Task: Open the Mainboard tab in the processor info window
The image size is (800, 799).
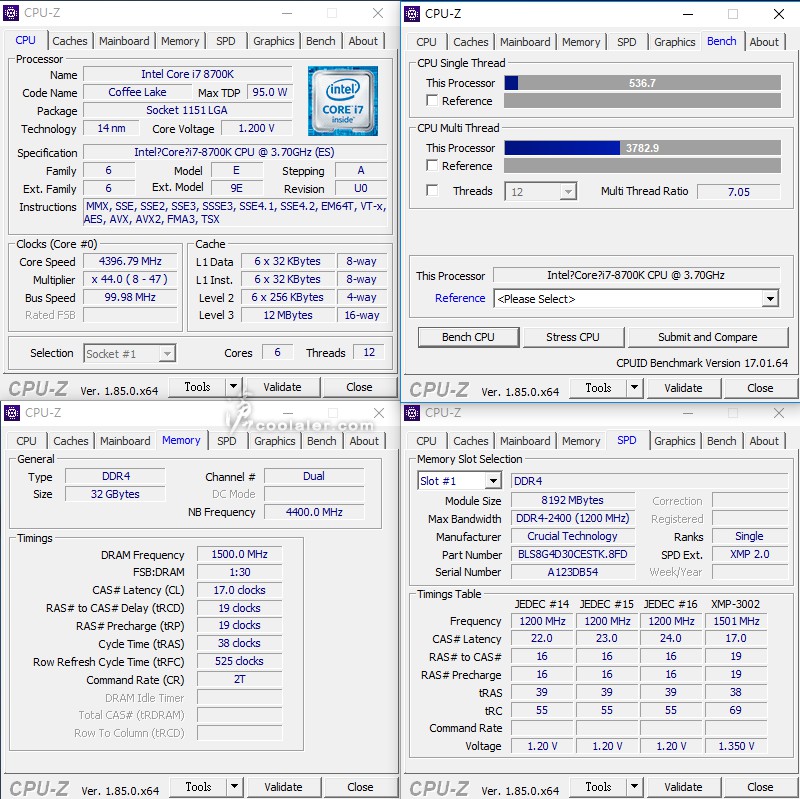Action: (x=124, y=41)
